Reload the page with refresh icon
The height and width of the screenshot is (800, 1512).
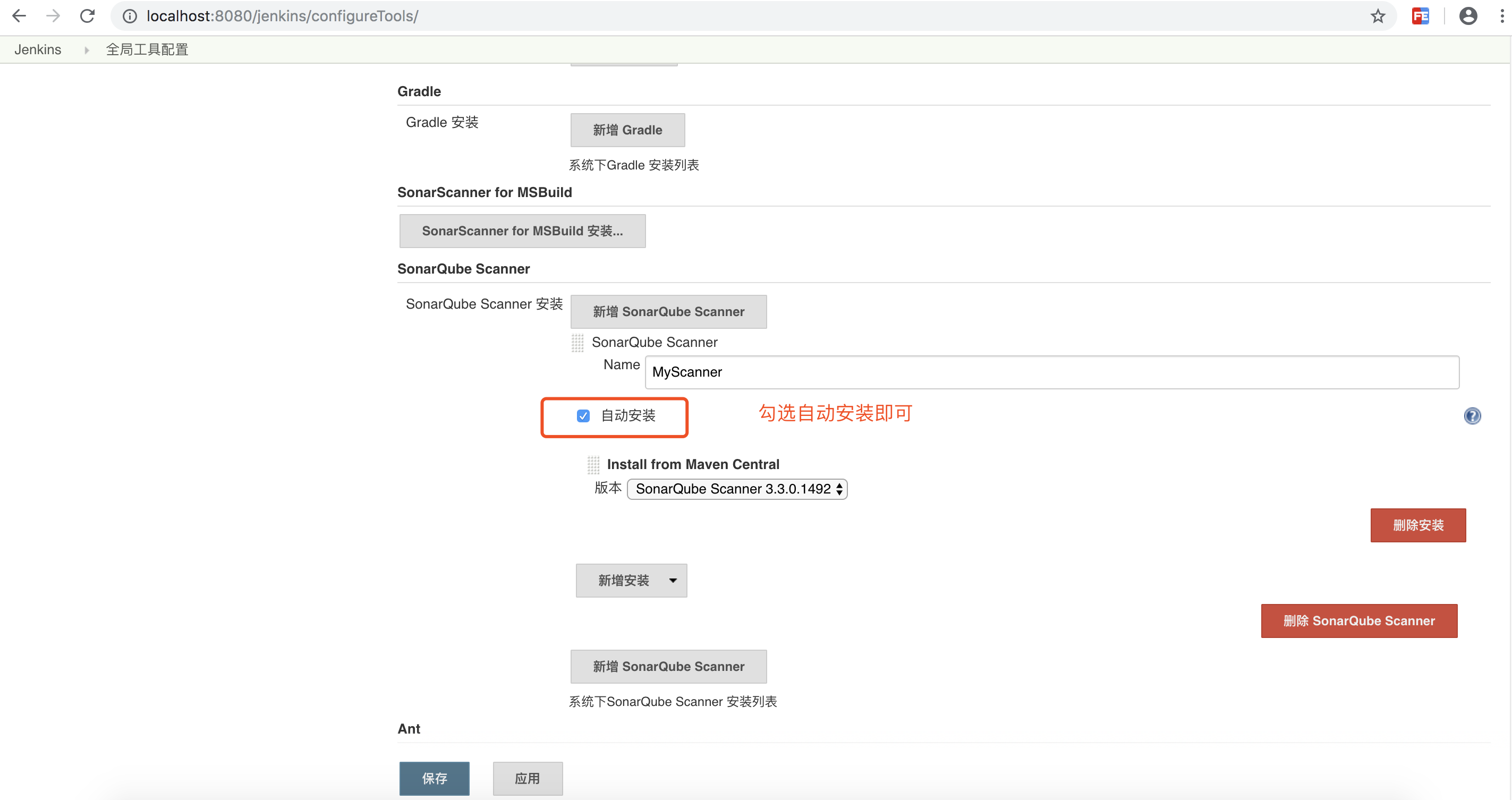tap(88, 16)
